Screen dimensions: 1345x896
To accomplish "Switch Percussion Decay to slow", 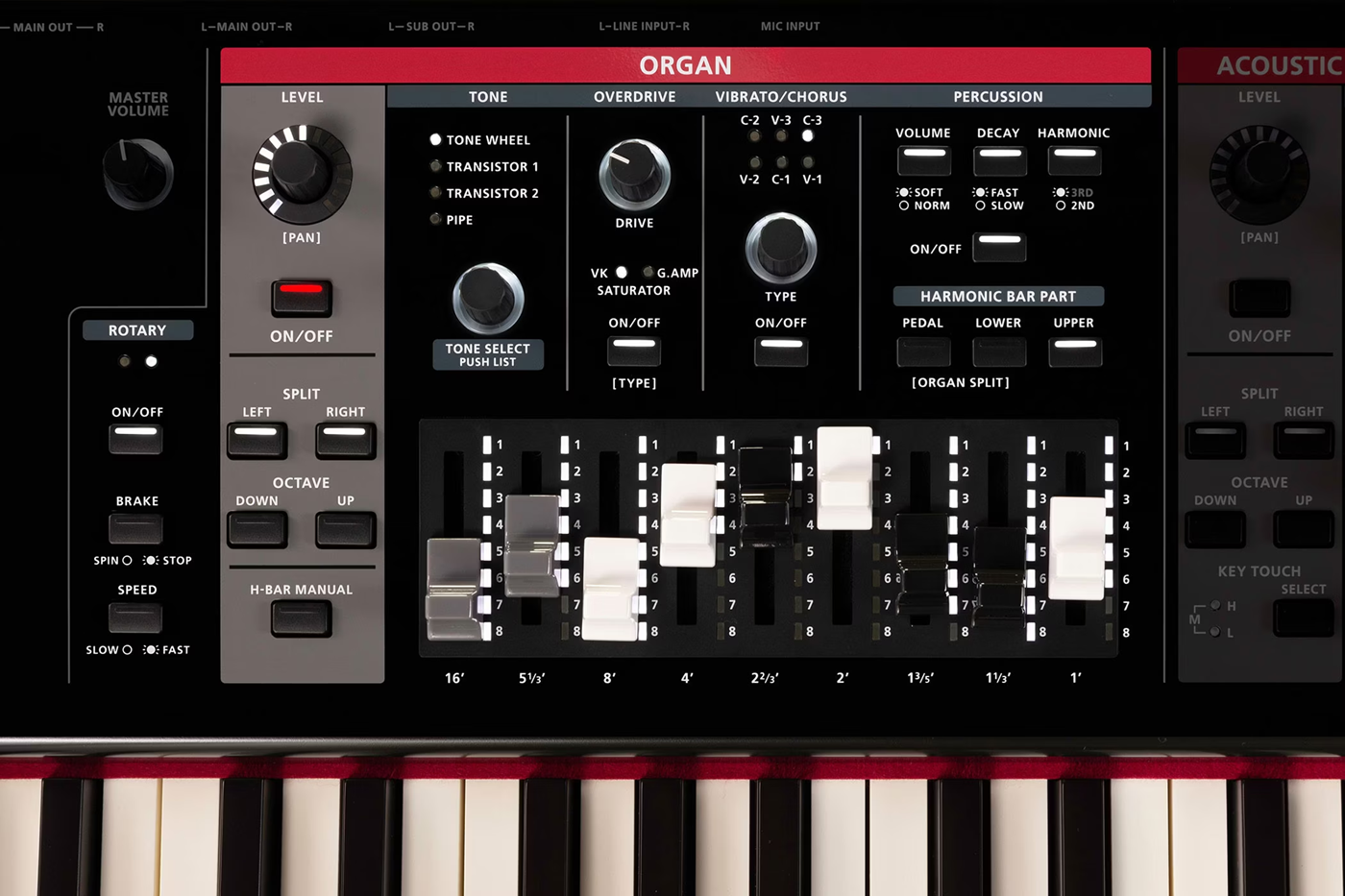I will tap(999, 159).
